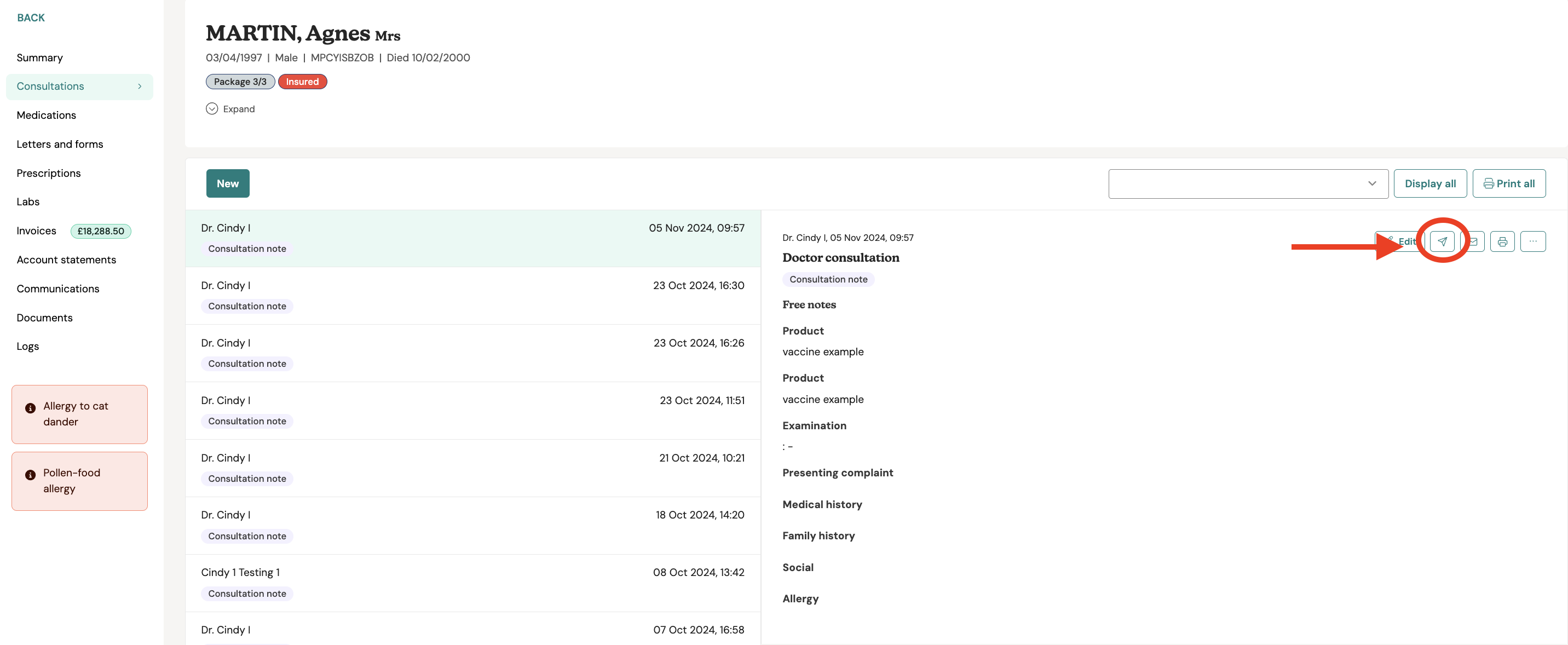Open Labs section
Image resolution: width=1568 pixels, height=645 pixels.
28,201
